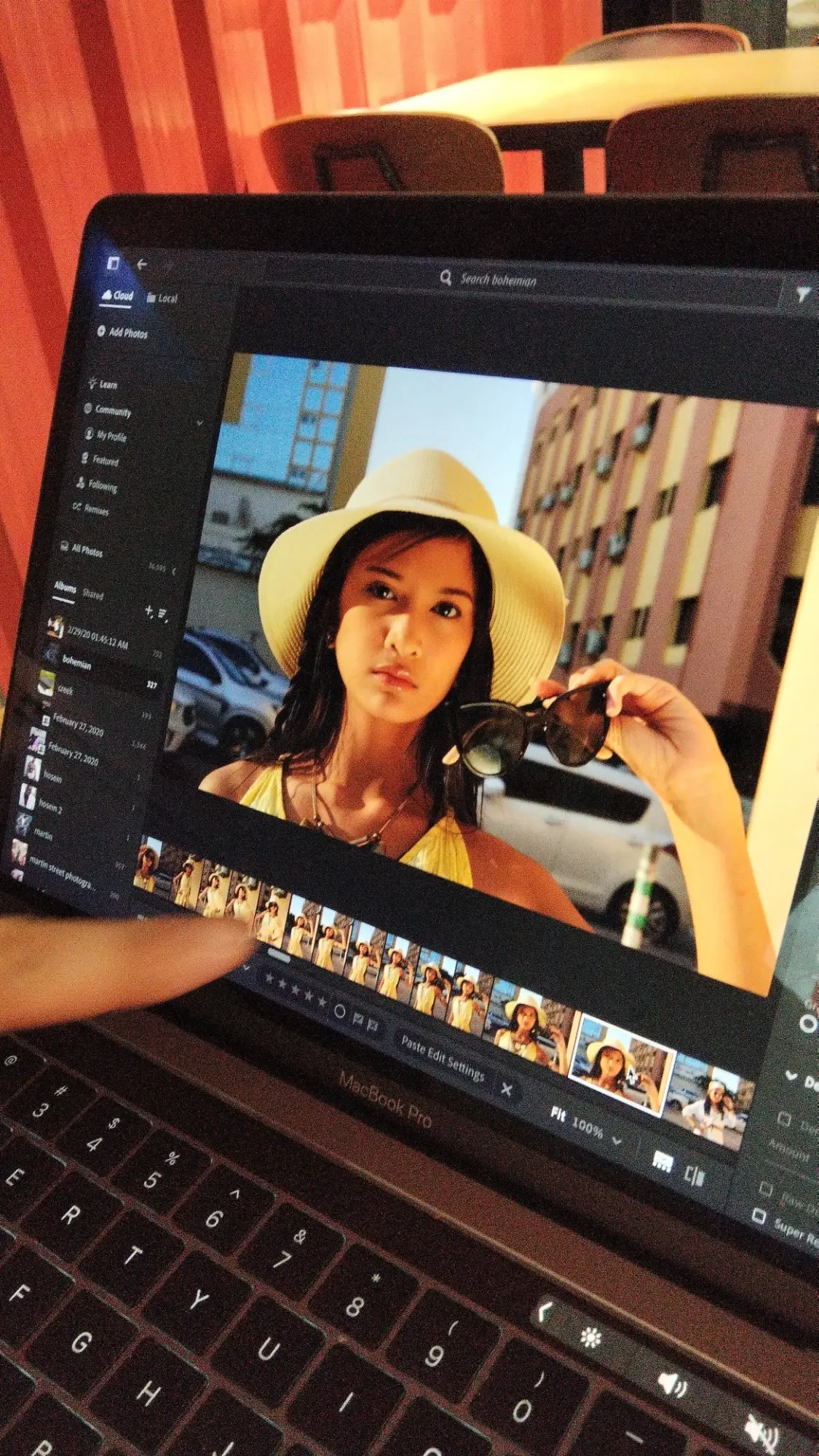Select All Photos
Image resolution: width=819 pixels, height=1456 pixels.
(82, 550)
